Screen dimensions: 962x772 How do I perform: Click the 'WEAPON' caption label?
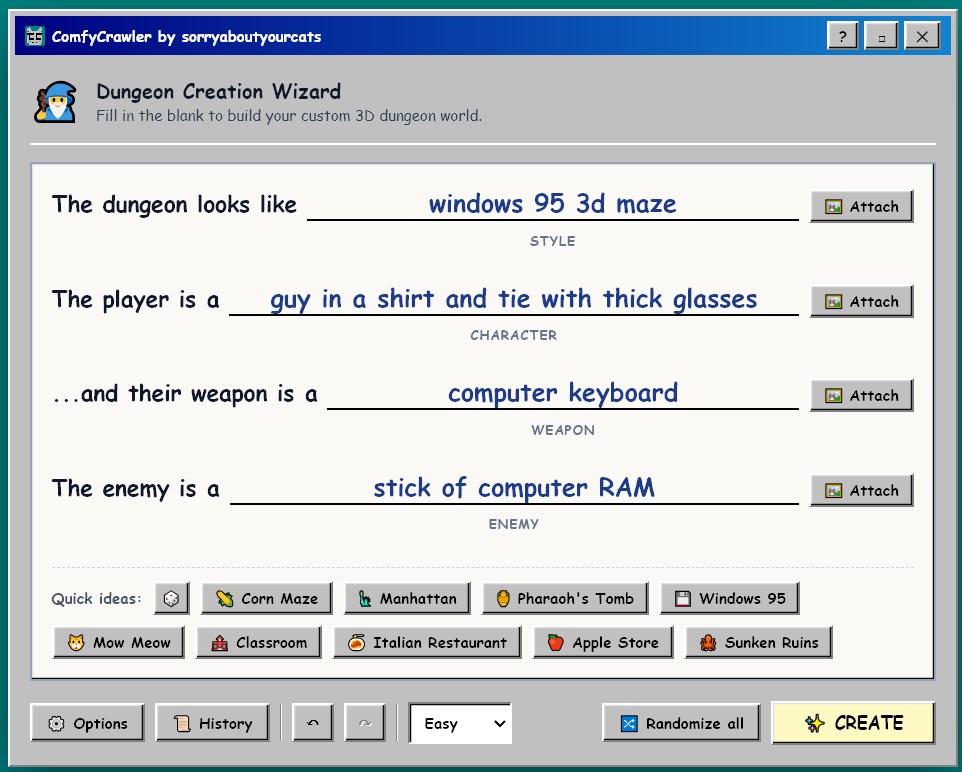point(563,430)
